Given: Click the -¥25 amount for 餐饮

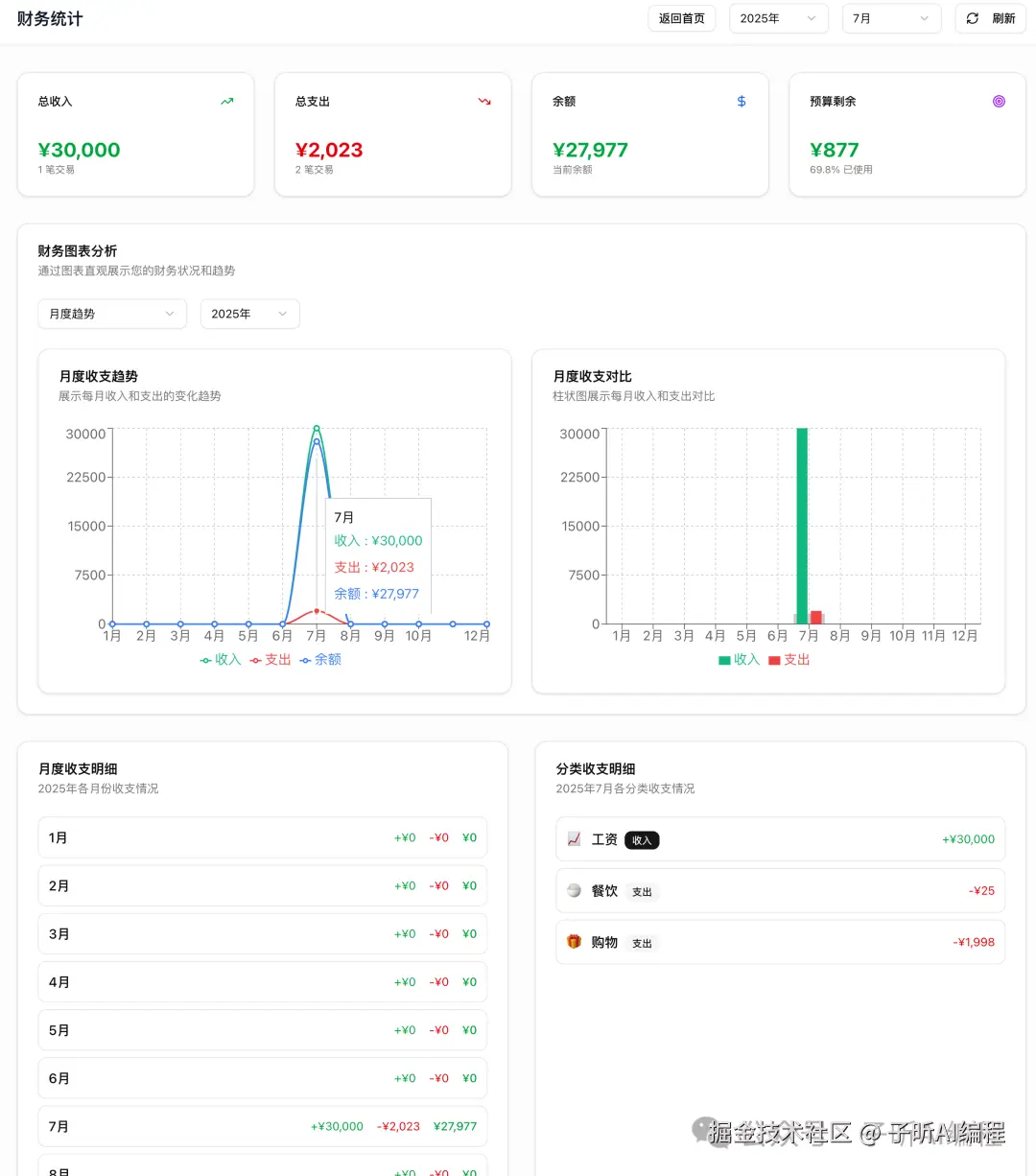Looking at the screenshot, I should (981, 890).
